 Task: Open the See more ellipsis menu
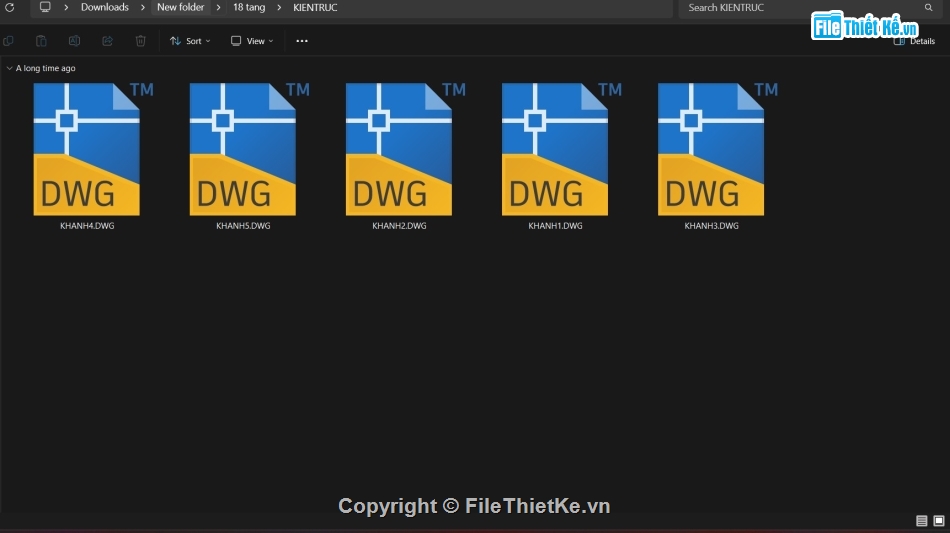point(302,41)
